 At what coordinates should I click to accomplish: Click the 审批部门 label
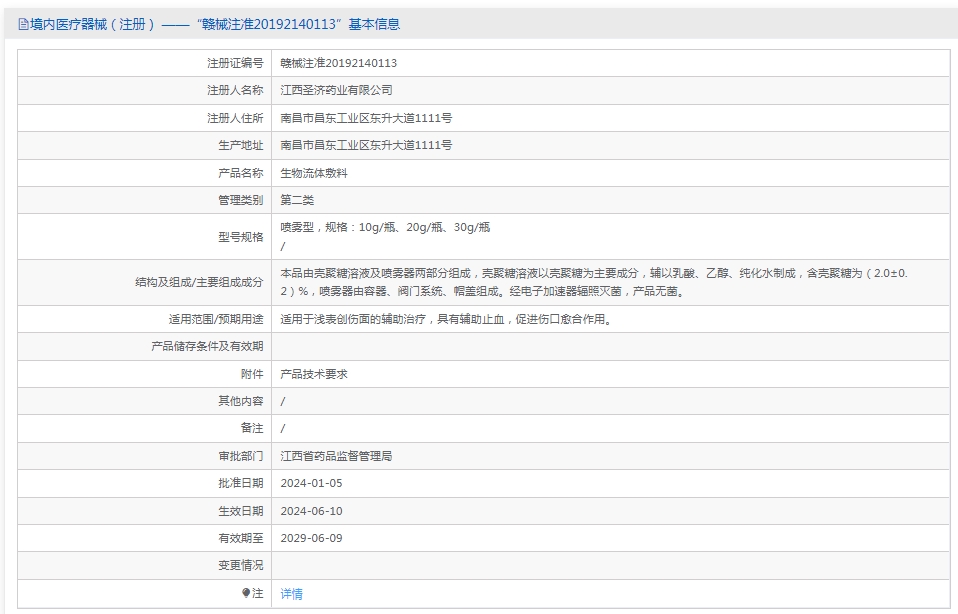(241, 456)
